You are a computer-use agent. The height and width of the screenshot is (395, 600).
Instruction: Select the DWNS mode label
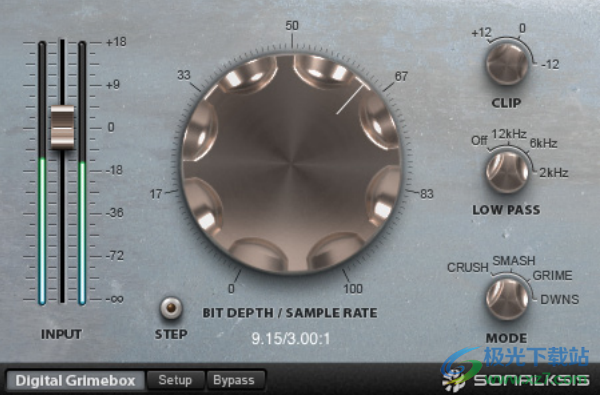click(559, 299)
